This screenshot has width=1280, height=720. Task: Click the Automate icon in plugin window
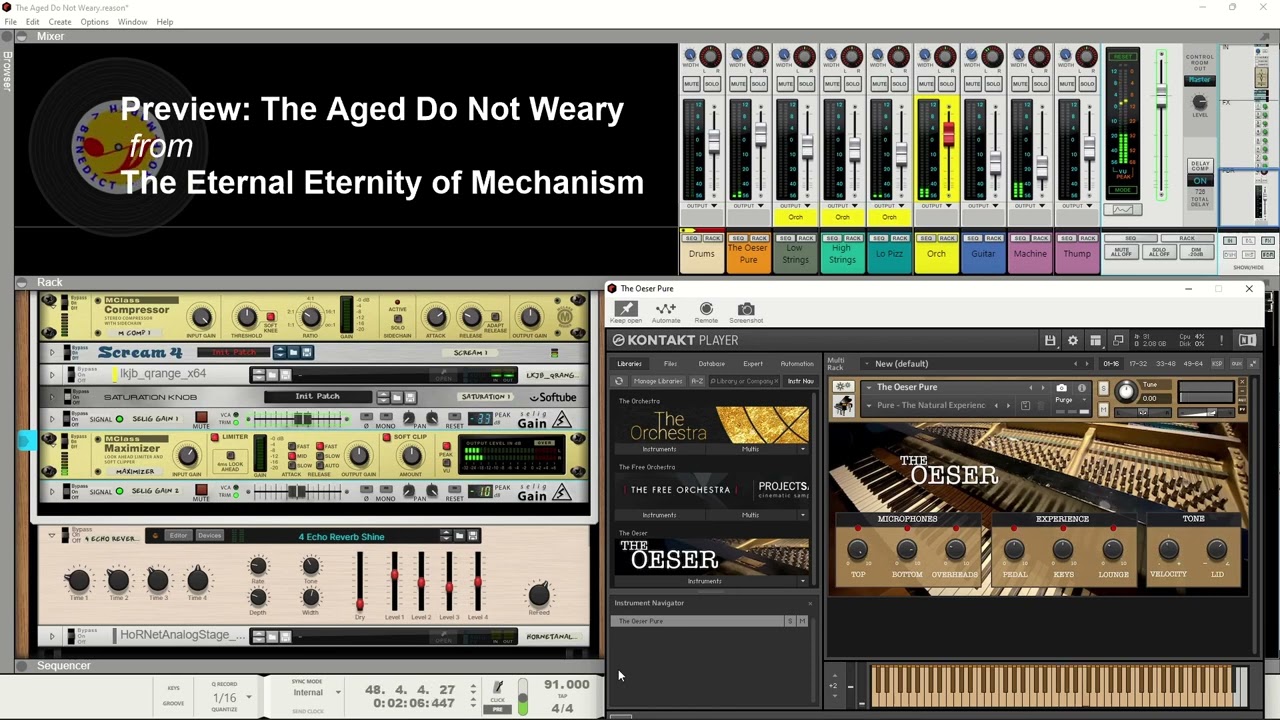pyautogui.click(x=665, y=310)
